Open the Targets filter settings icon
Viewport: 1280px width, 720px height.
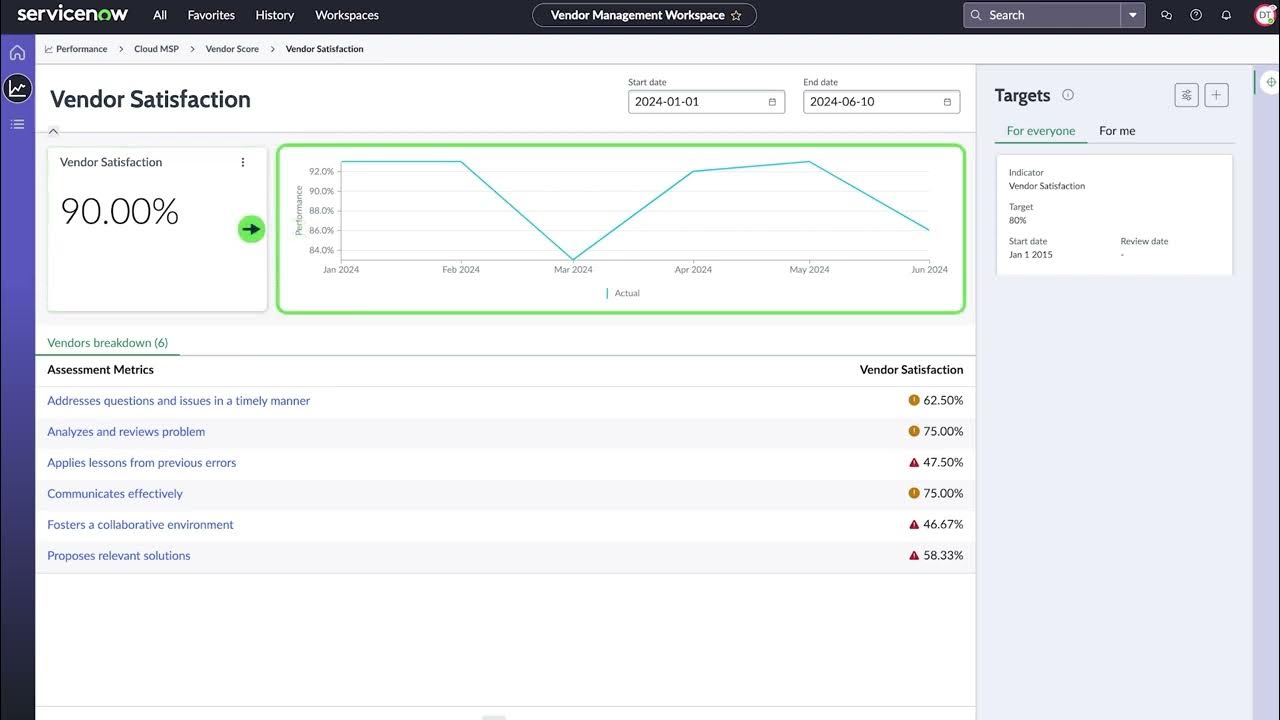click(x=1186, y=94)
